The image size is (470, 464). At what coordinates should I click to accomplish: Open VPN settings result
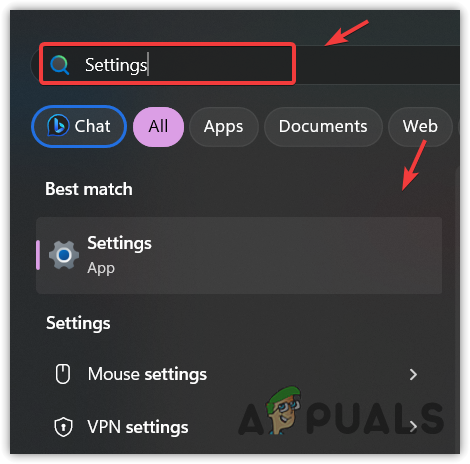(237, 427)
